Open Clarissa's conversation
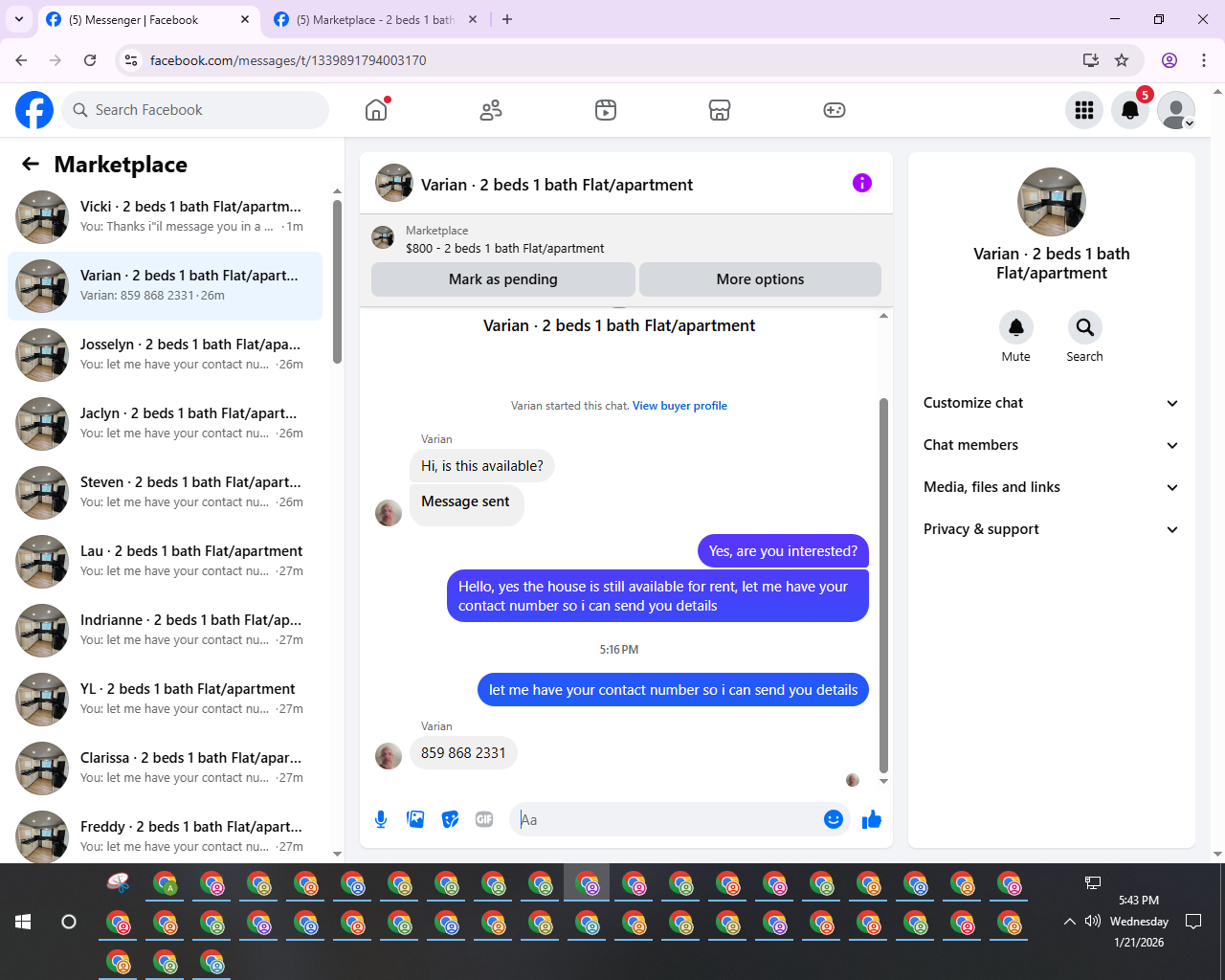 click(x=165, y=768)
